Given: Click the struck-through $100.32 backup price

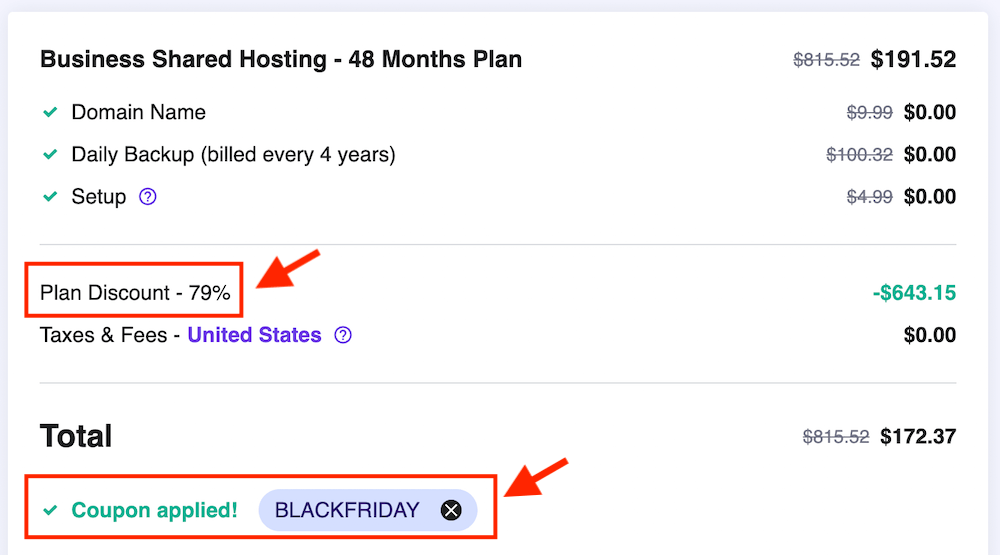Looking at the screenshot, I should click(x=859, y=155).
